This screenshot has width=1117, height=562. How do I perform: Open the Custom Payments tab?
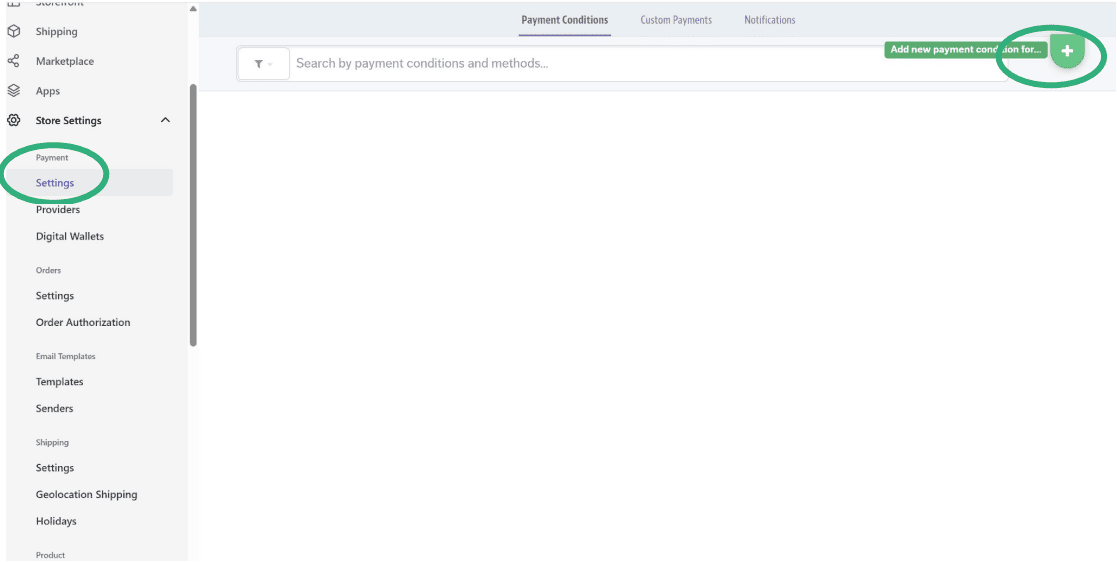pyautogui.click(x=676, y=20)
